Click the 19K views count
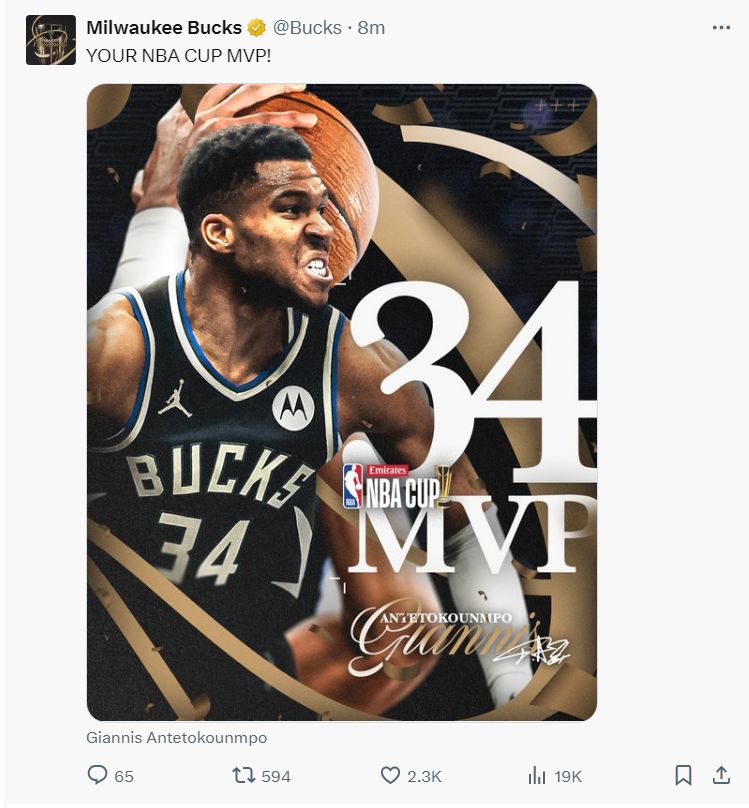This screenshot has width=749, height=808. click(x=569, y=776)
